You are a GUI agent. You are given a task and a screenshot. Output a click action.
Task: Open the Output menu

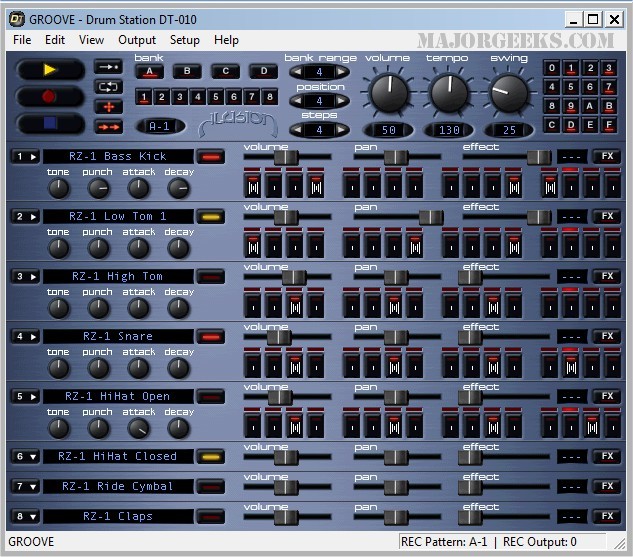point(137,40)
